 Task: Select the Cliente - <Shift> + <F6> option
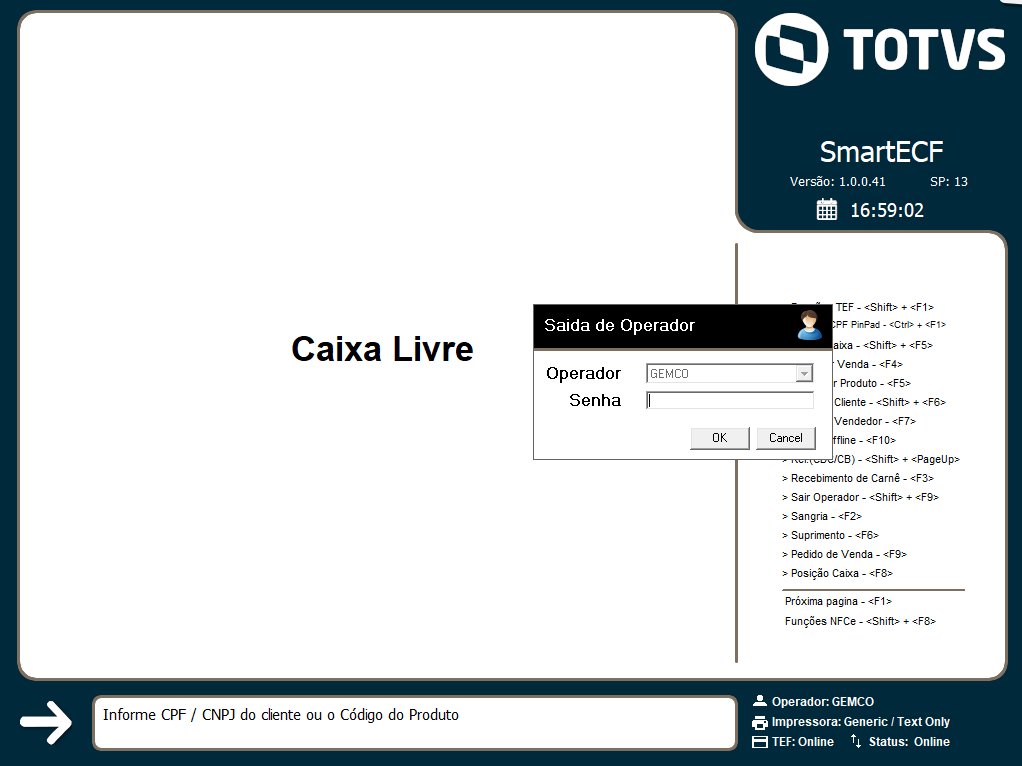(x=890, y=402)
